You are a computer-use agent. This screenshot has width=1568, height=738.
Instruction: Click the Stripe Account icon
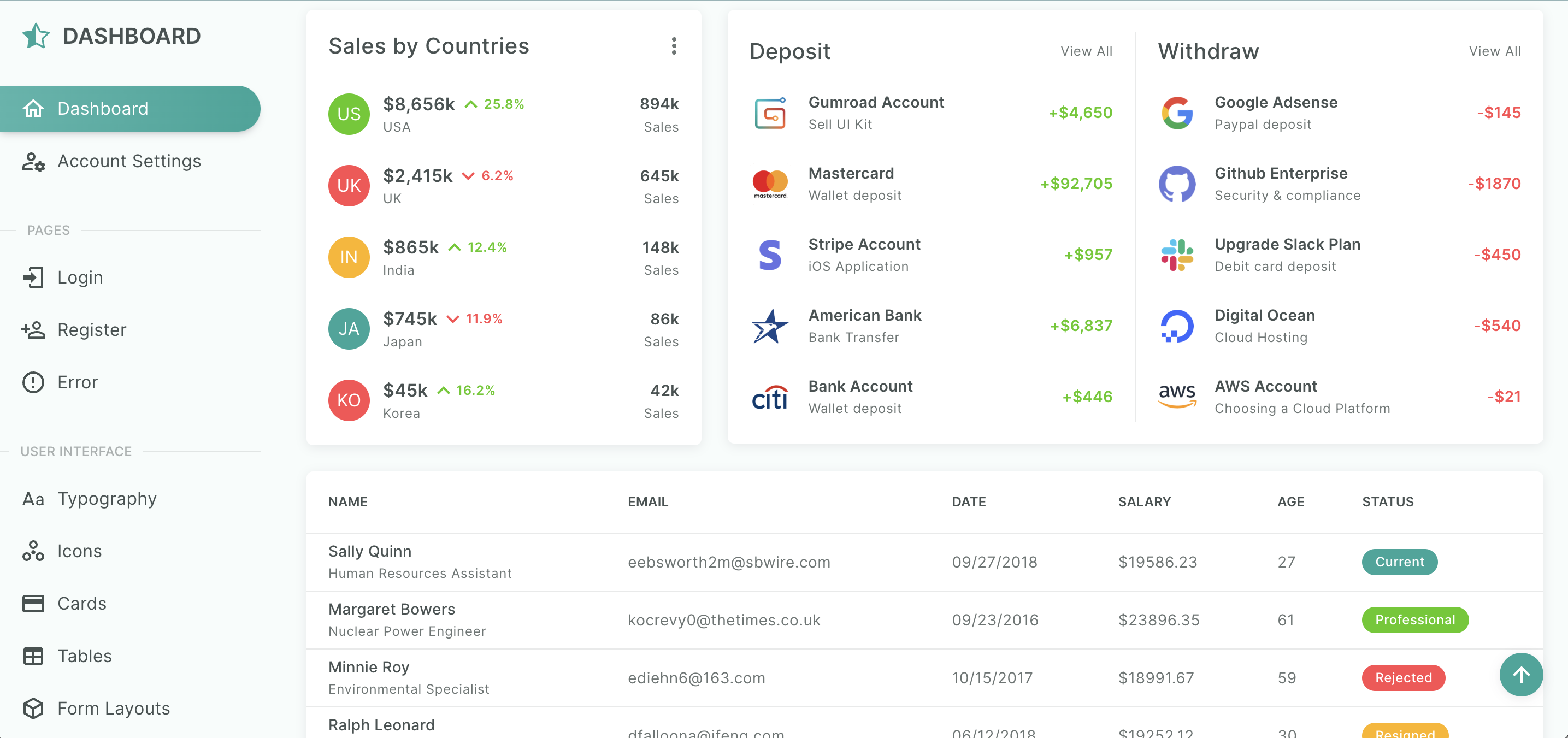tap(770, 255)
